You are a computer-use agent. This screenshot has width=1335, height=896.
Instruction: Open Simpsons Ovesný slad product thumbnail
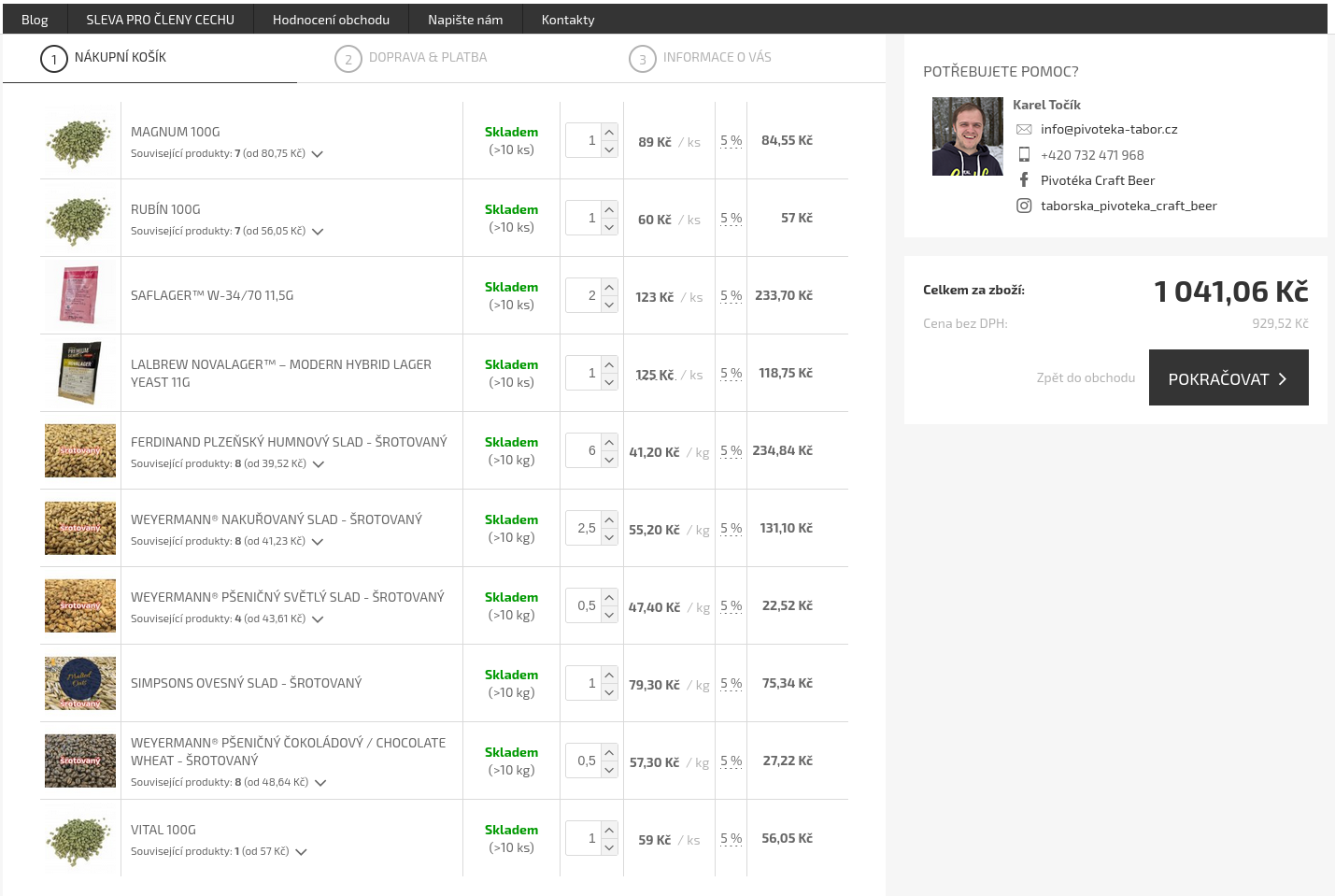(80, 684)
